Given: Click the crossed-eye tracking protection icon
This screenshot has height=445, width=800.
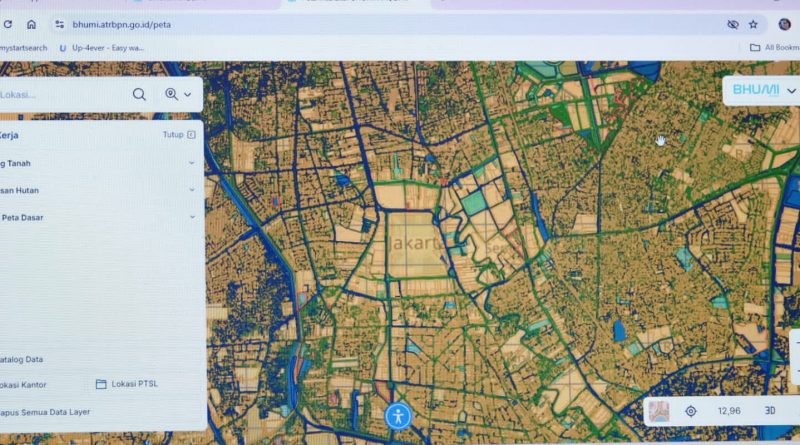Looking at the screenshot, I should pos(732,24).
